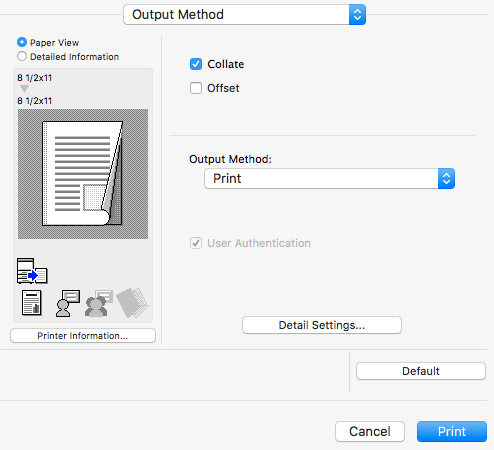Click the gray triangle between paper sizes

point(24,89)
